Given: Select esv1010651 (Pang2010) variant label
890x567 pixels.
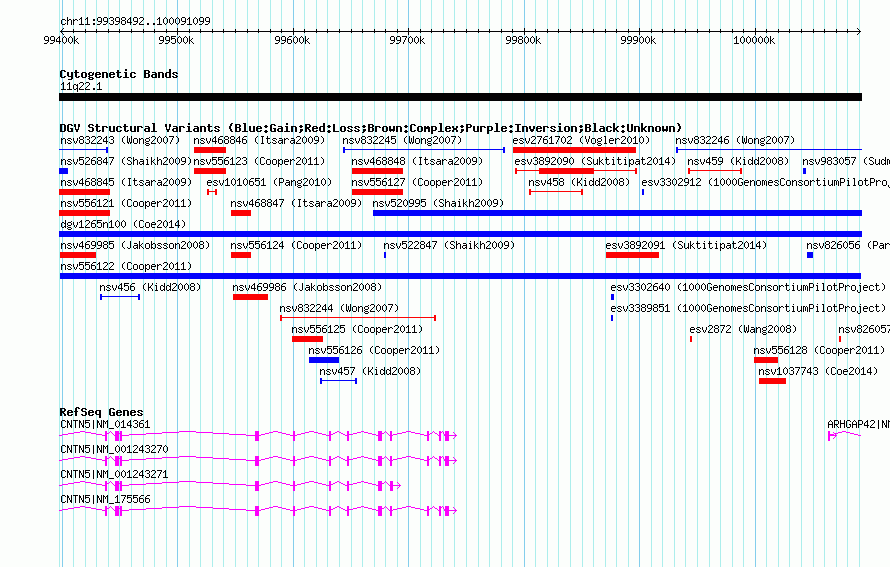Looking at the screenshot, I should 269,182.
